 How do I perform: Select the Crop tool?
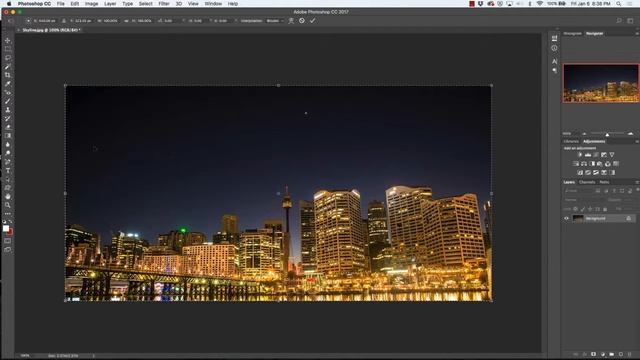pyautogui.click(x=8, y=75)
